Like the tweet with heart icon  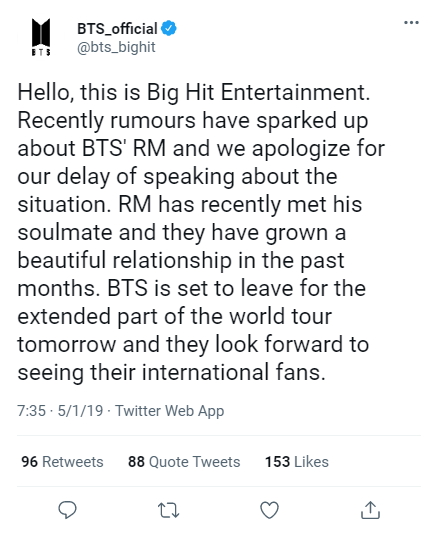pyautogui.click(x=269, y=510)
